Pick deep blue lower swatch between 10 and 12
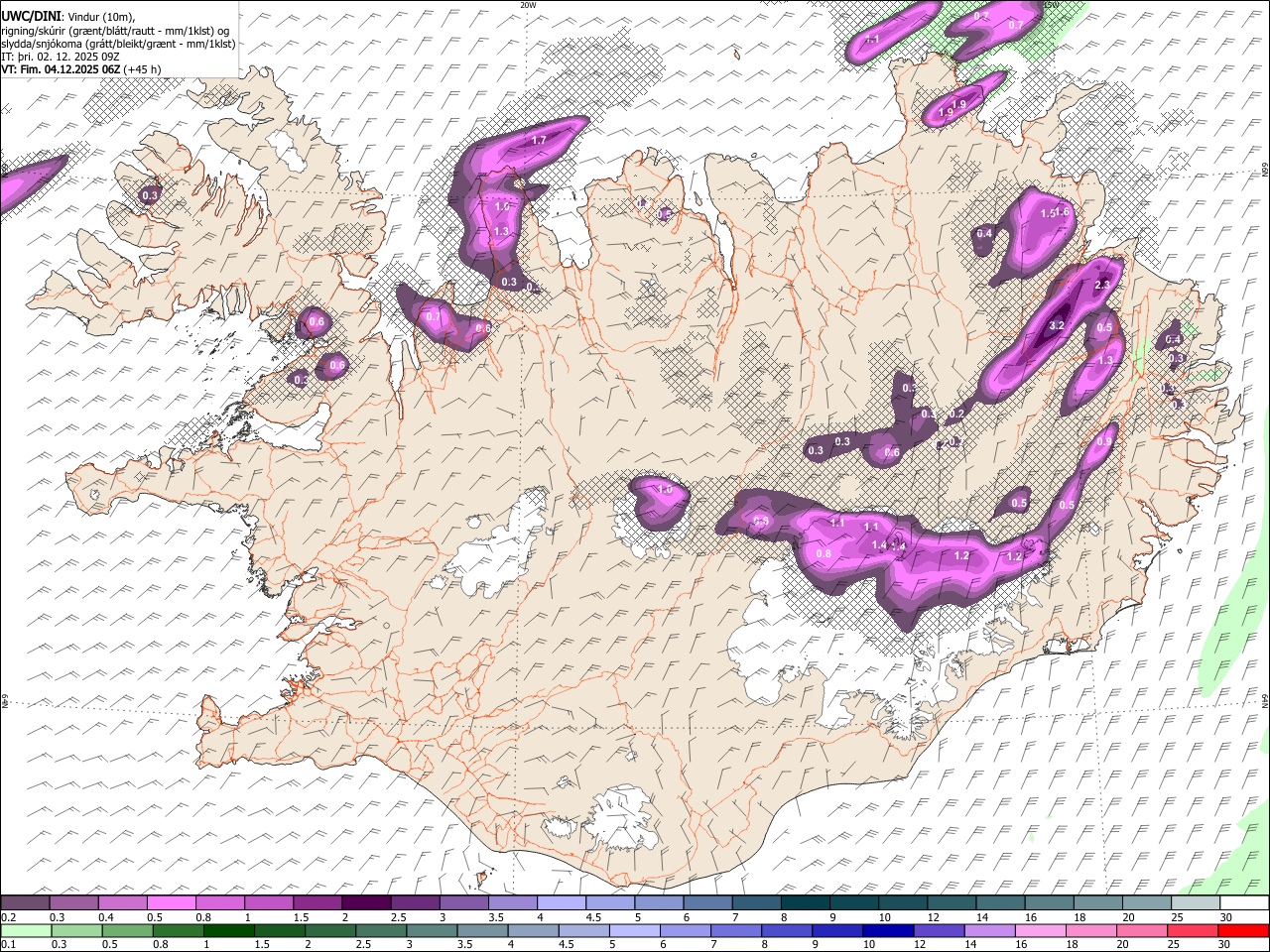Screen dimensions: 1270x952 click(888, 930)
